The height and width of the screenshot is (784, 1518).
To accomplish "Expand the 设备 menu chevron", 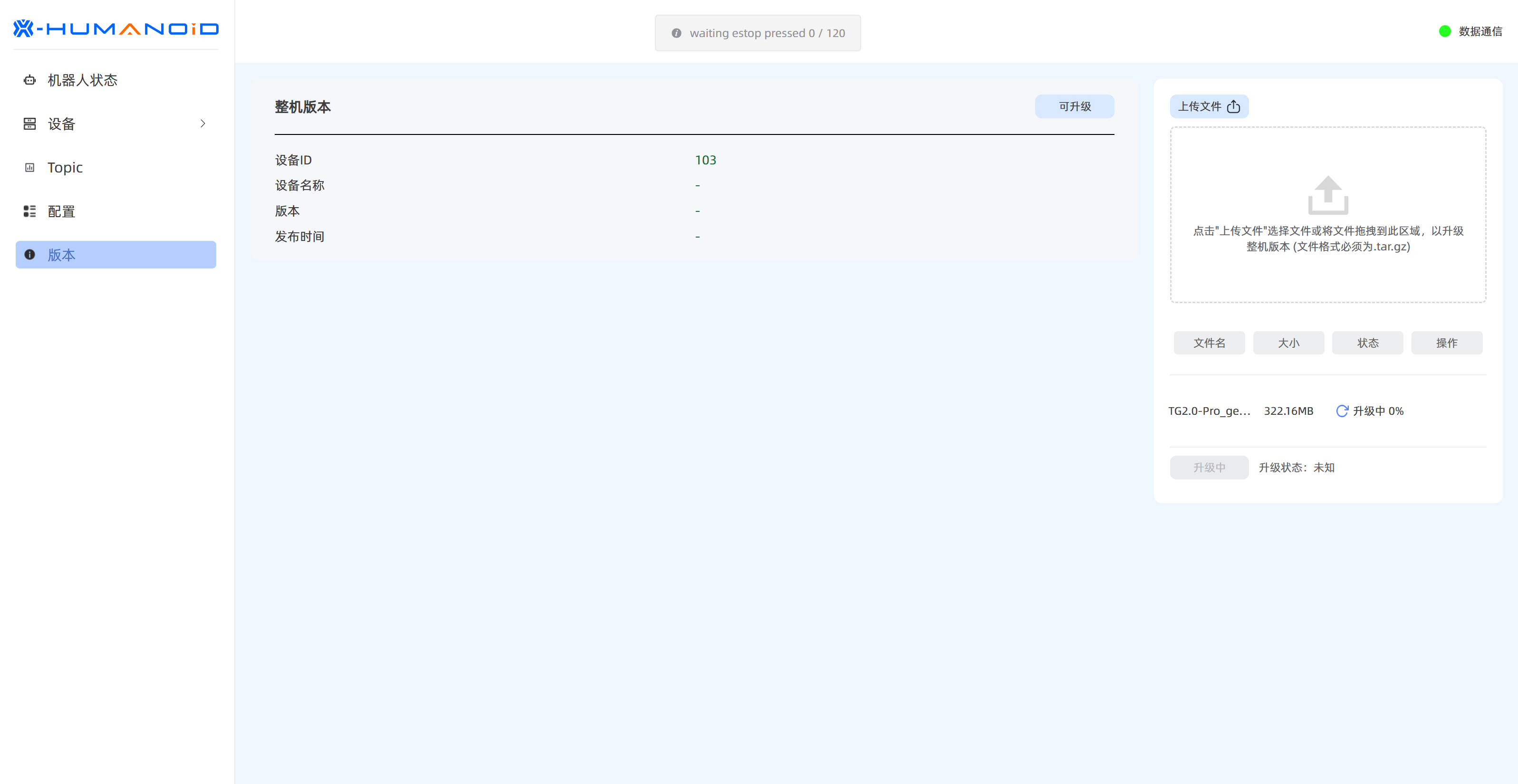I will (x=203, y=124).
